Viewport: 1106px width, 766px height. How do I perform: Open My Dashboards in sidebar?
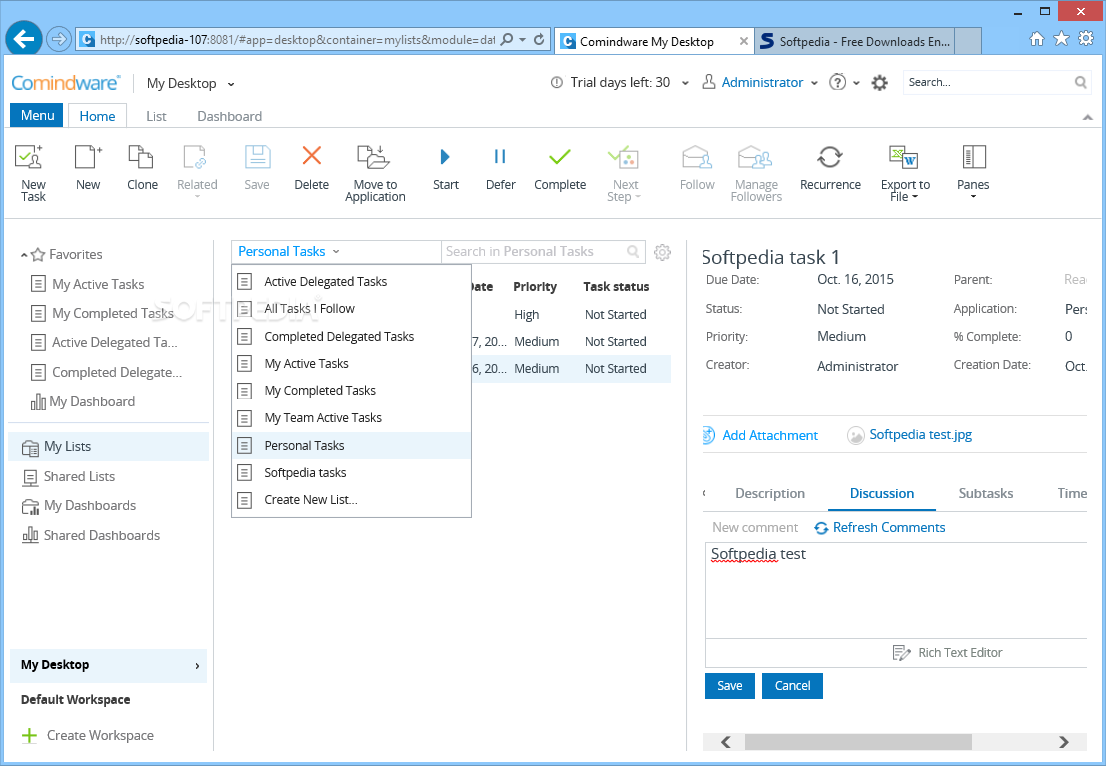(90, 506)
